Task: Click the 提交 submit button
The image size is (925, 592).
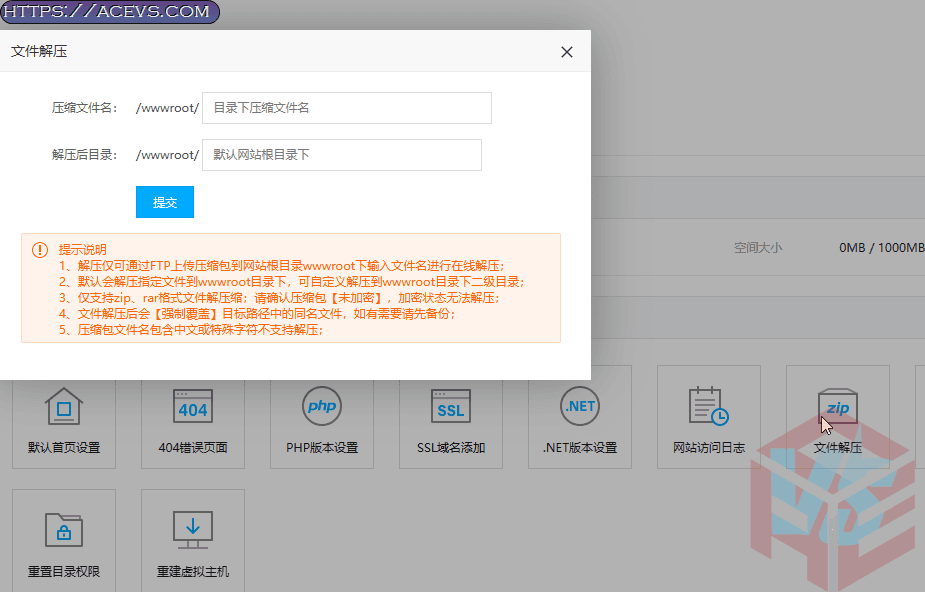Action: (165, 202)
